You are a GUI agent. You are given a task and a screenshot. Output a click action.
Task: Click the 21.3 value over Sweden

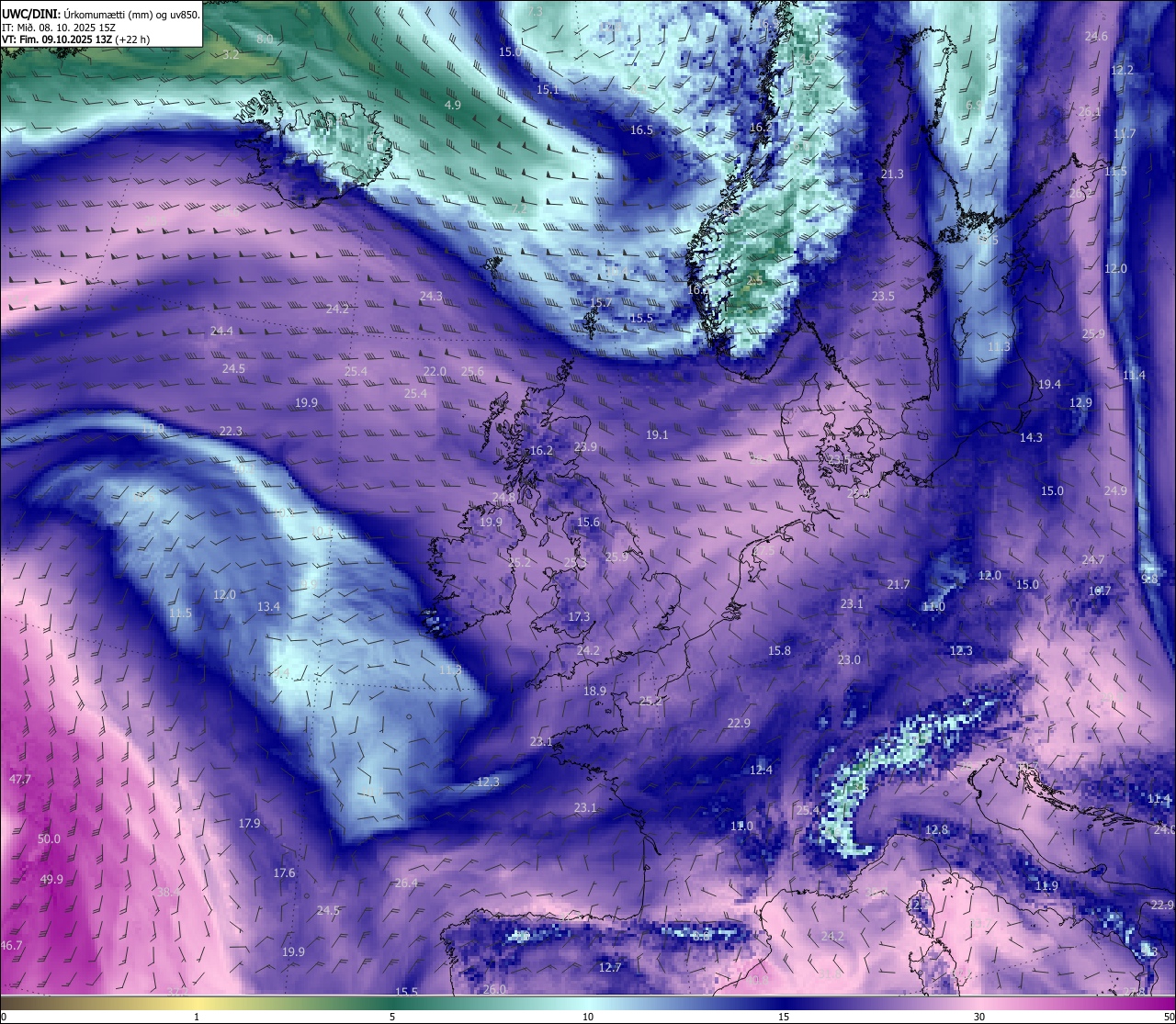(892, 174)
